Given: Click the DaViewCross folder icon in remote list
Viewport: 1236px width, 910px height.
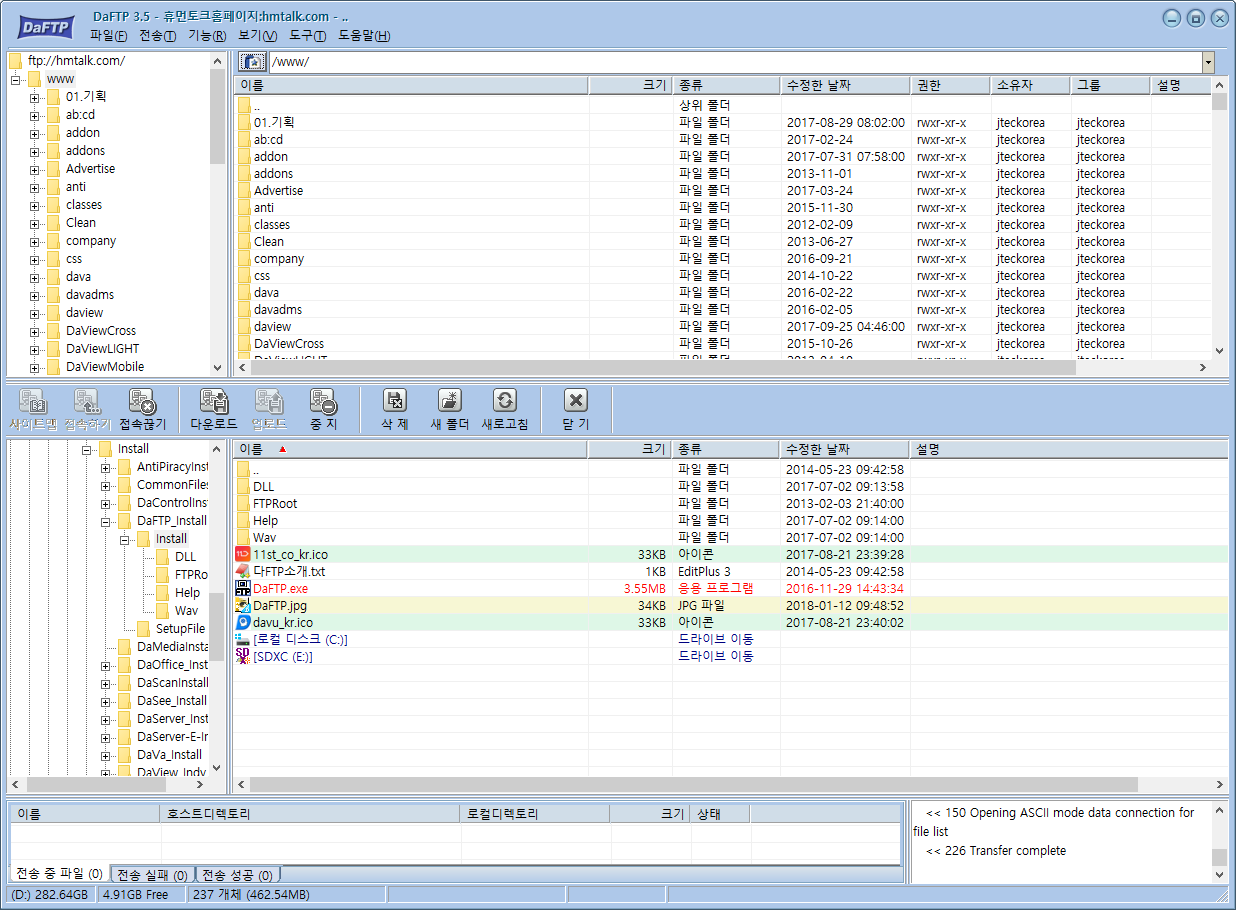Looking at the screenshot, I should pos(244,343).
